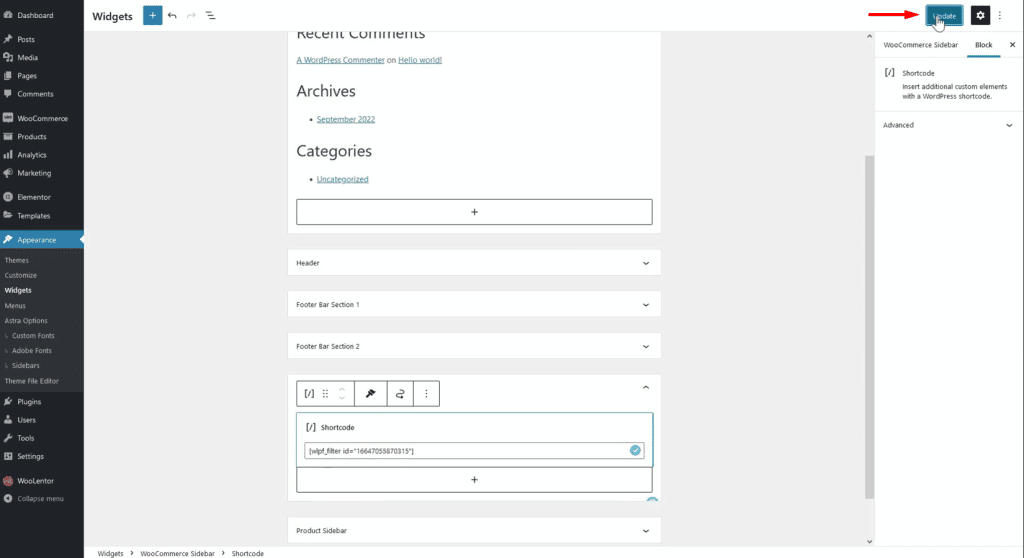Click the shortcode text input field
The height and width of the screenshot is (558, 1024).
tap(465, 451)
